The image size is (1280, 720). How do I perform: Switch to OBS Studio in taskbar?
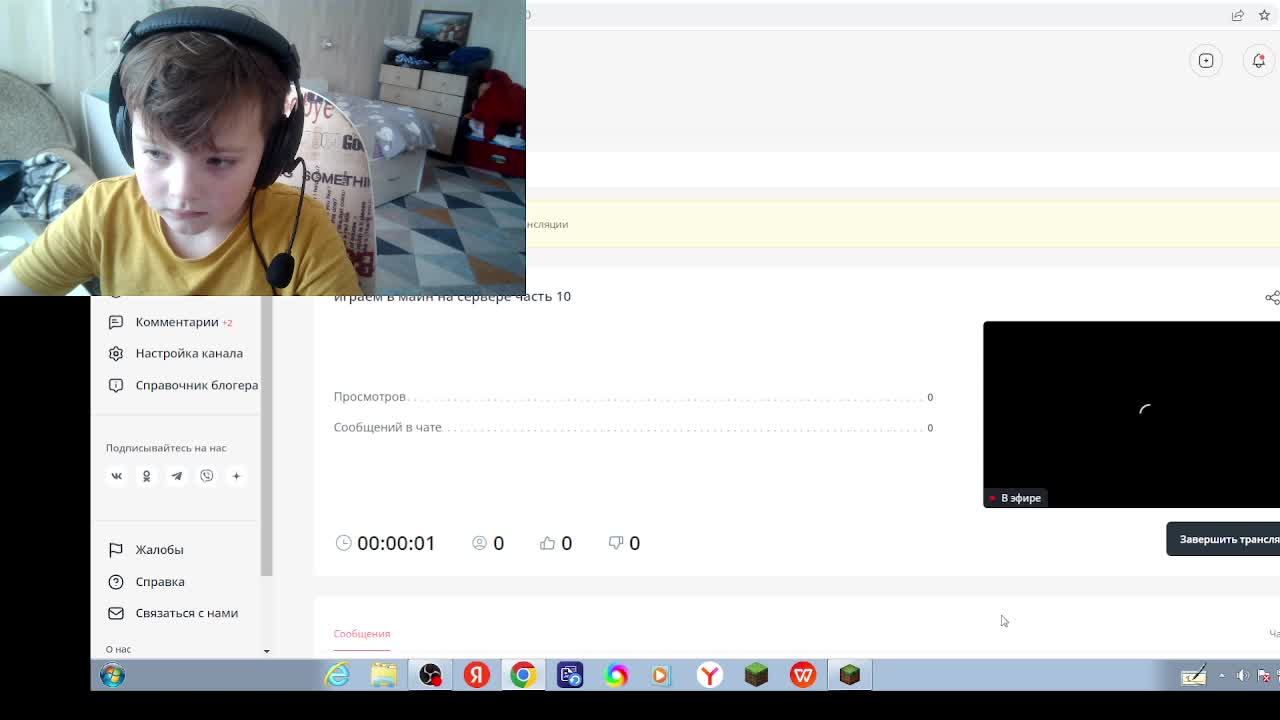click(430, 675)
